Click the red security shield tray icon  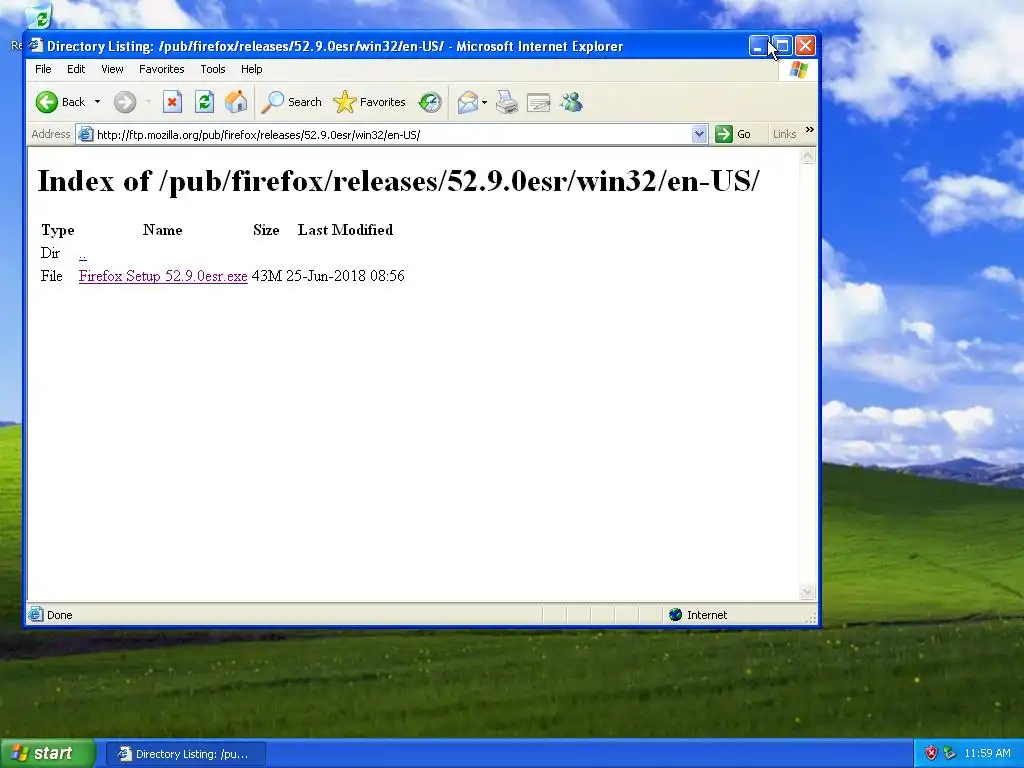pos(931,754)
